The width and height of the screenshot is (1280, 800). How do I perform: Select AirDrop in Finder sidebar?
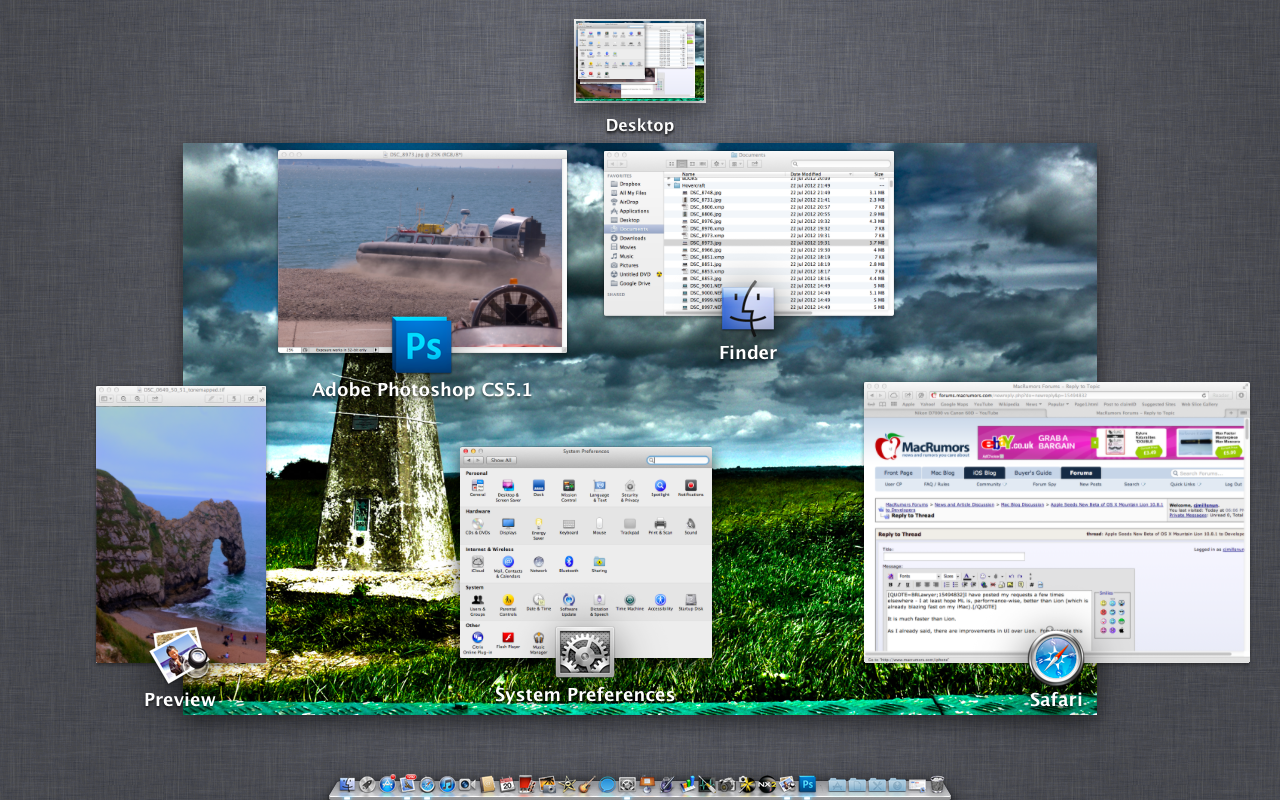[627, 202]
